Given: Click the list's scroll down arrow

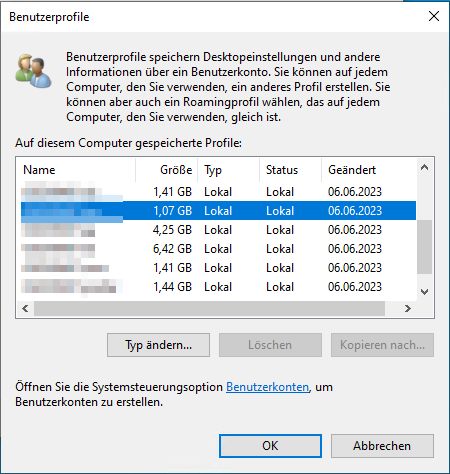Looking at the screenshot, I should [424, 292].
